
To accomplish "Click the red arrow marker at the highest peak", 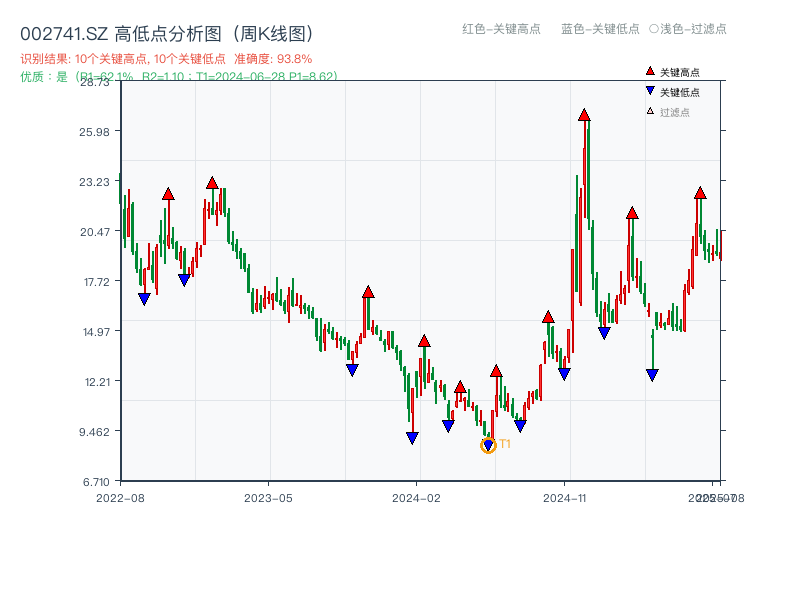I will click(585, 115).
